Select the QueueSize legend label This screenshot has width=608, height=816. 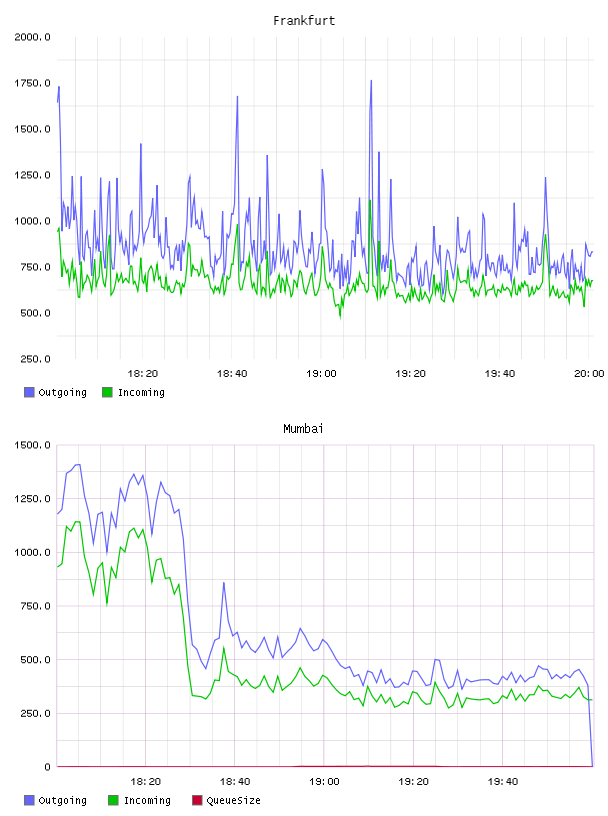tap(233, 801)
